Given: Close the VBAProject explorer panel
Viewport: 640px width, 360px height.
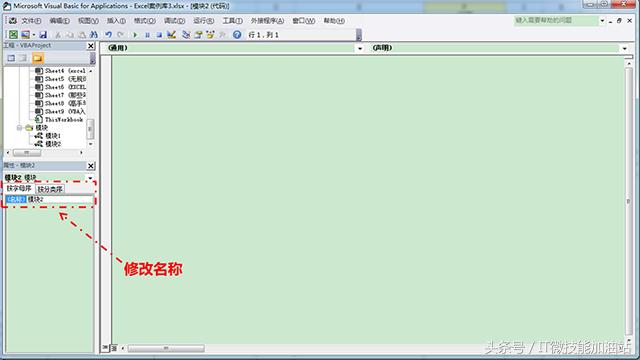Looking at the screenshot, I should [x=91, y=46].
